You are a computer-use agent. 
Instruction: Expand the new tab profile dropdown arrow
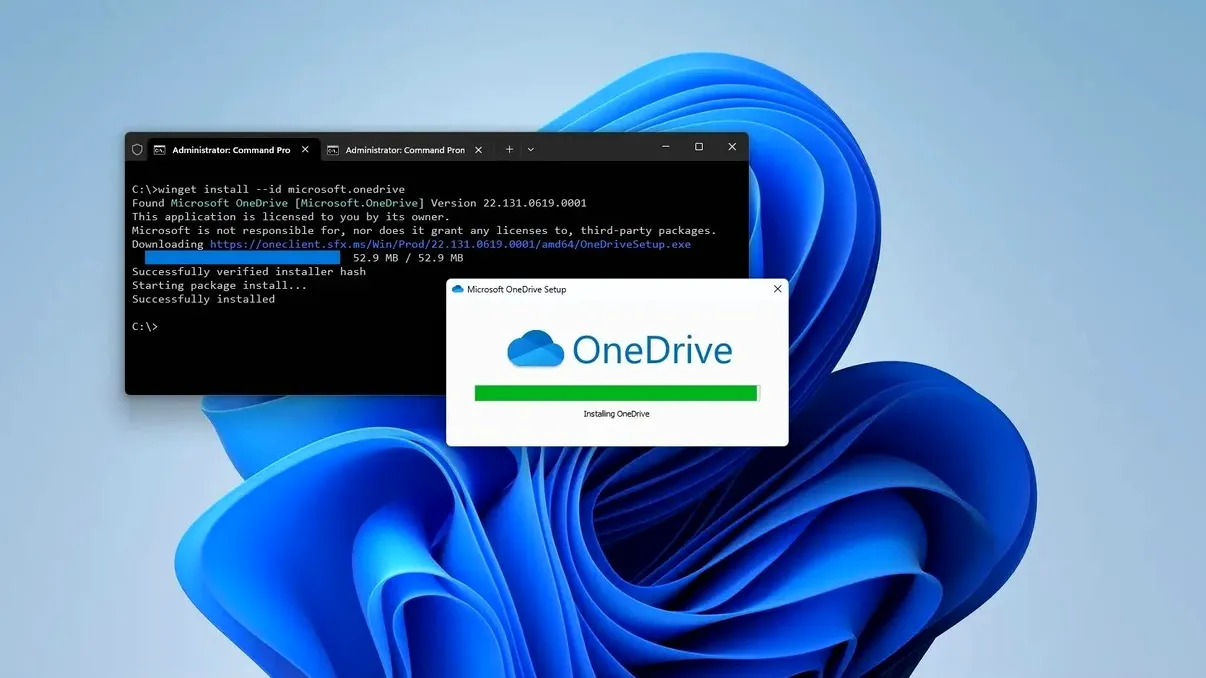(x=531, y=149)
